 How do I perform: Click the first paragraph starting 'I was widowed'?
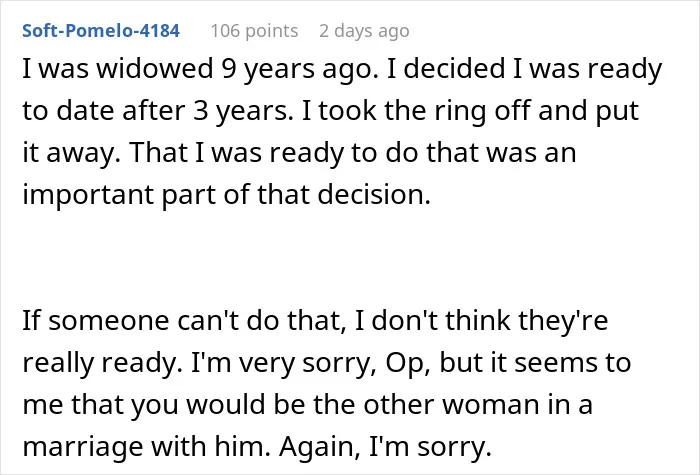click(342, 131)
